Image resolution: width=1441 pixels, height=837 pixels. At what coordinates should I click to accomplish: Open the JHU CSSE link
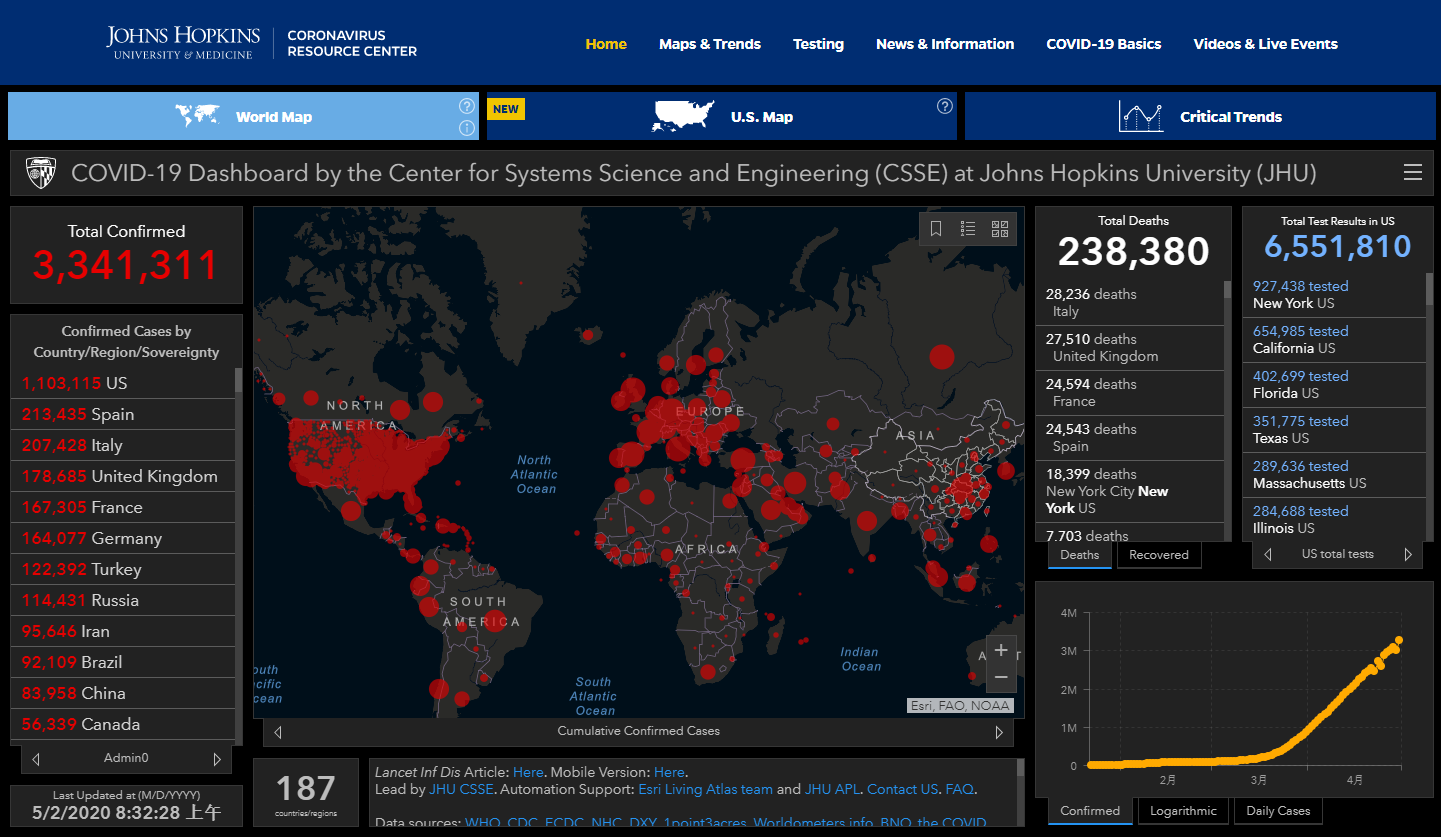pyautogui.click(x=462, y=789)
